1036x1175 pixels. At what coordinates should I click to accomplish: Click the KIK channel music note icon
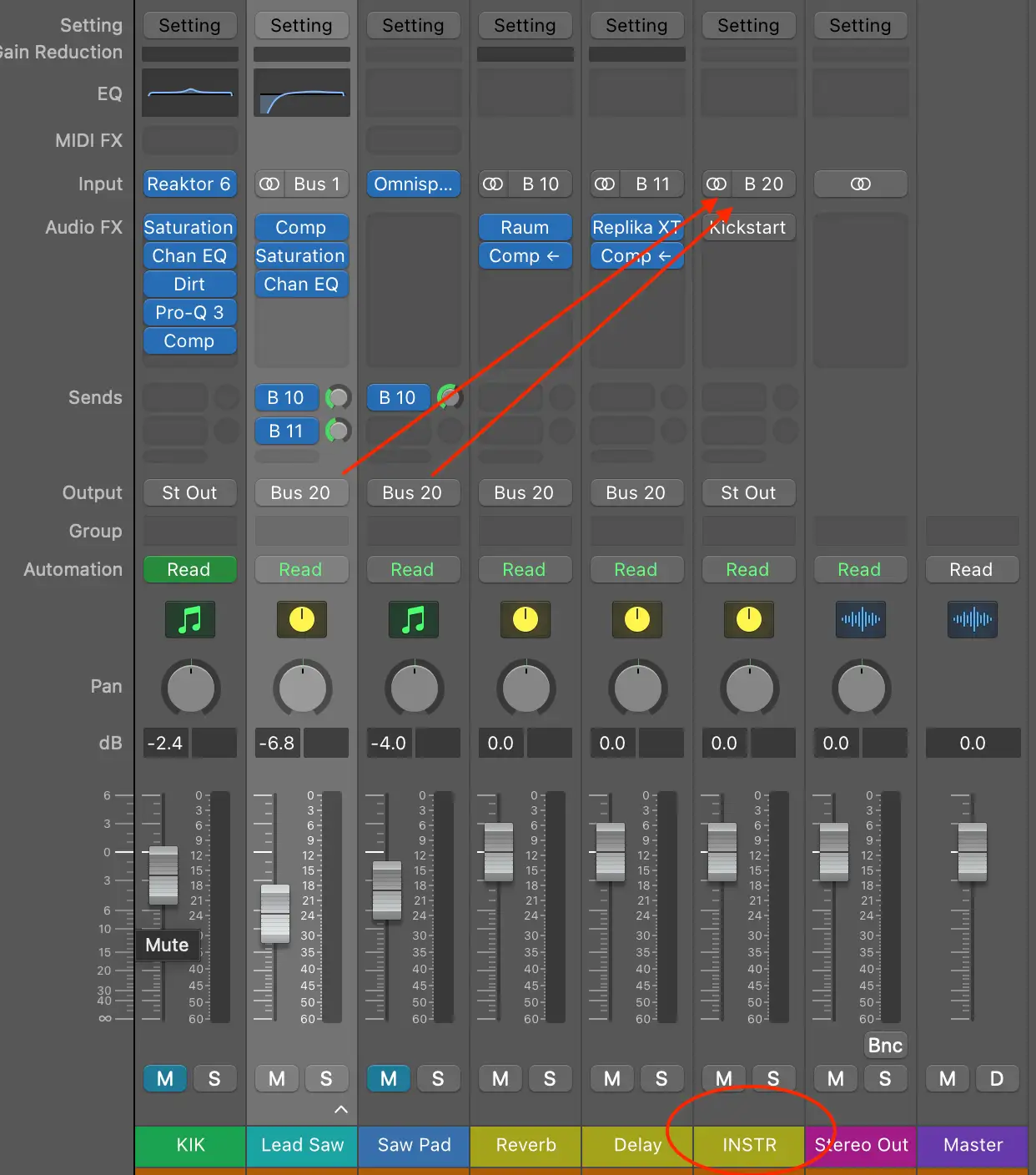coord(190,619)
